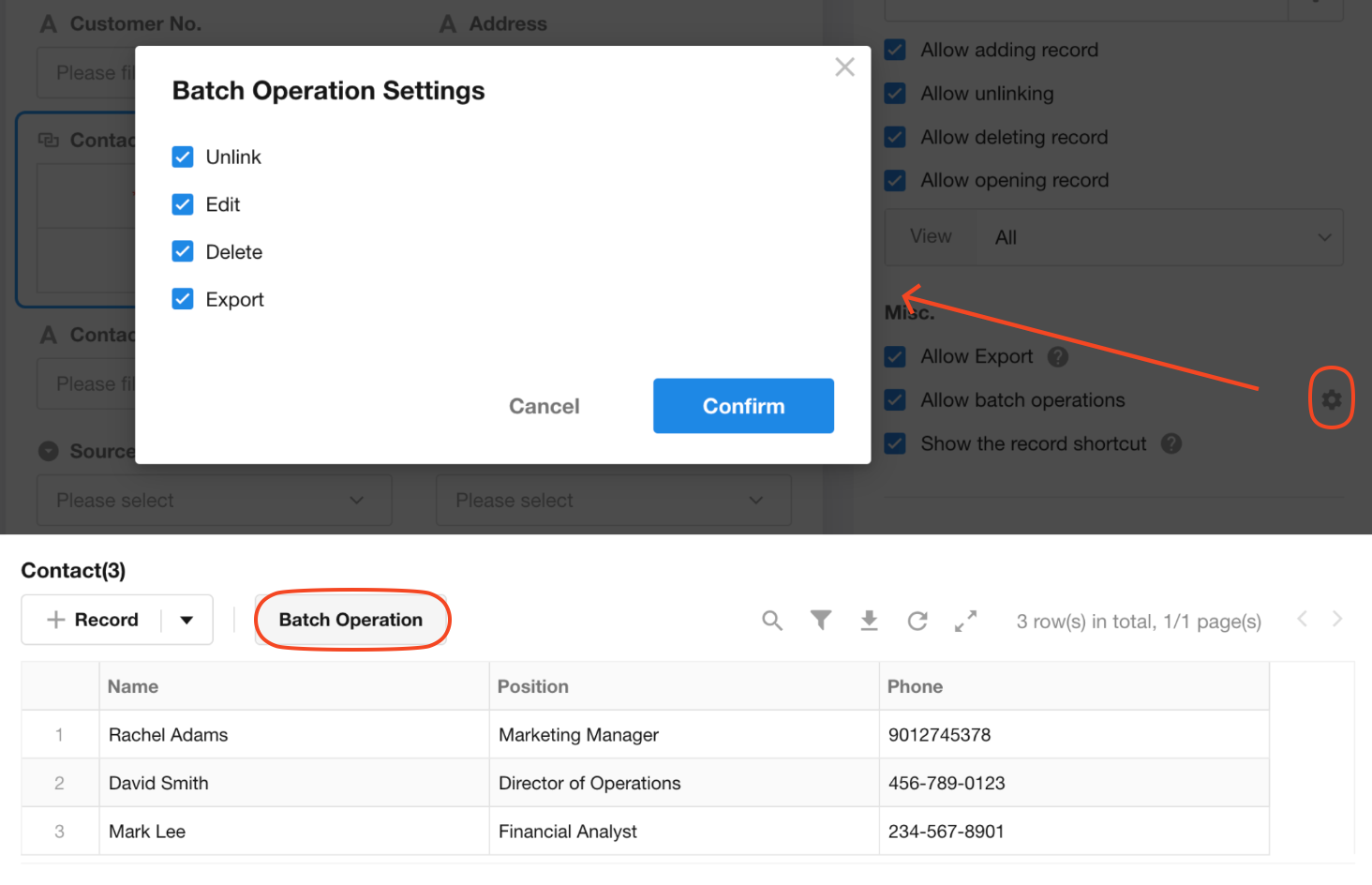The image size is (1372, 885).
Task: Uncheck the Export checkbox in dialog
Action: [183, 299]
